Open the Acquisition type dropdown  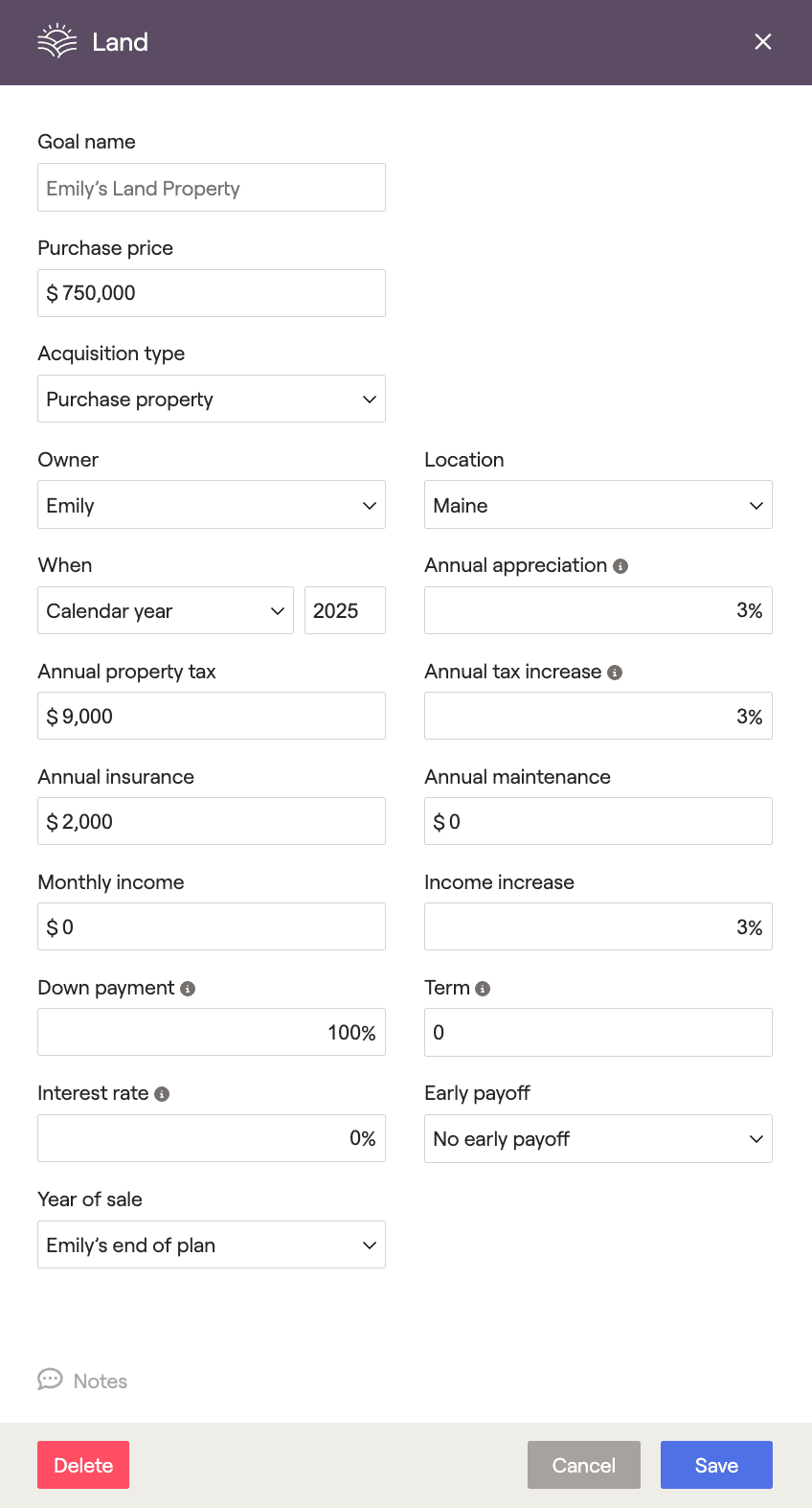point(211,399)
